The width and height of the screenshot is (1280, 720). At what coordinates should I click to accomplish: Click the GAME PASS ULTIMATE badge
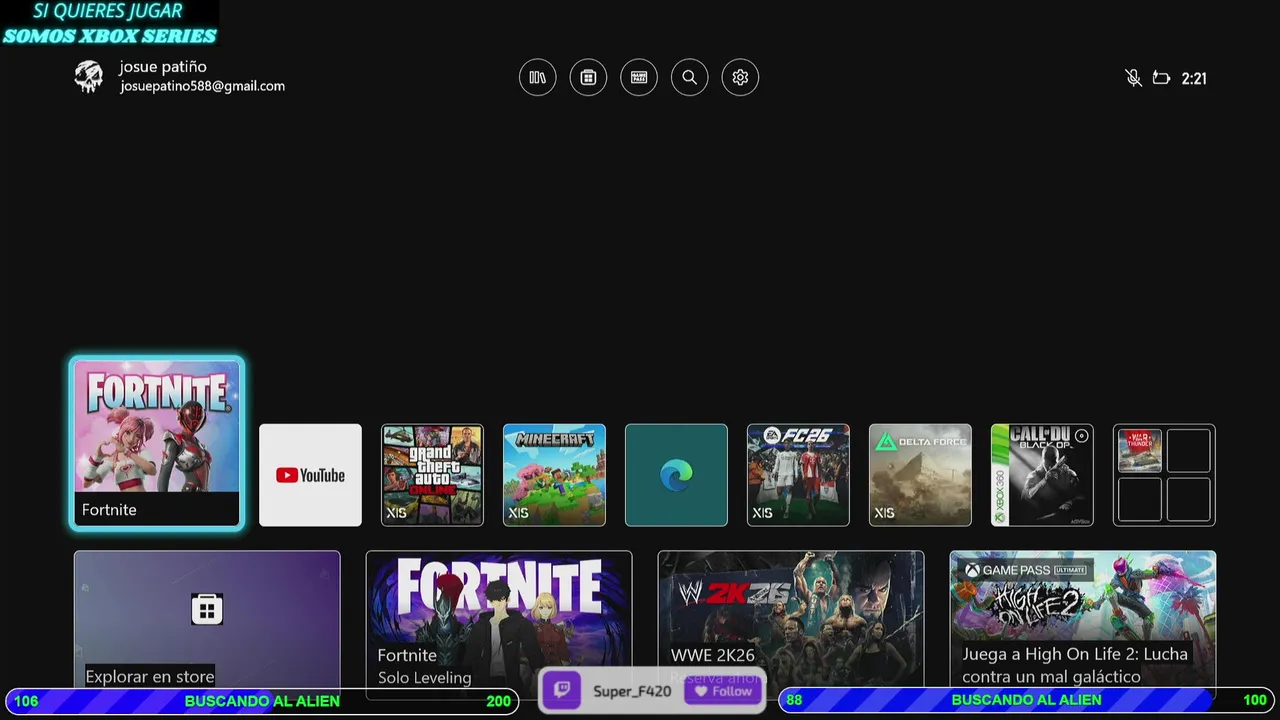[1026, 570]
